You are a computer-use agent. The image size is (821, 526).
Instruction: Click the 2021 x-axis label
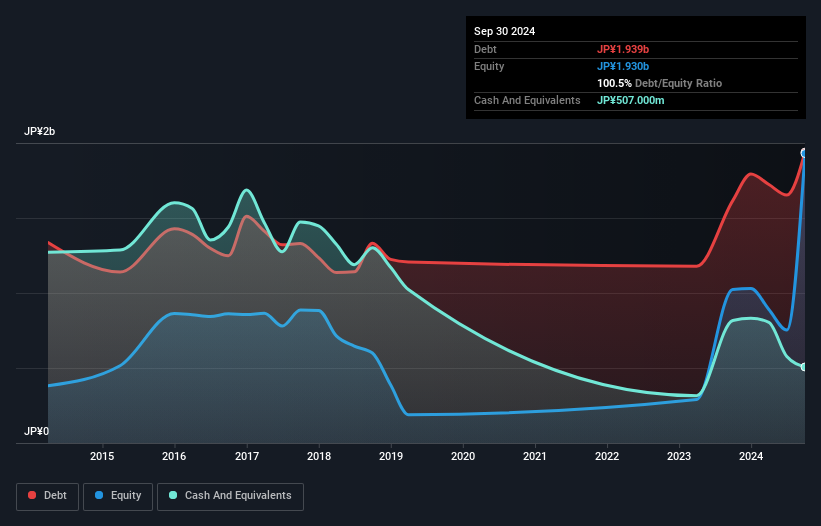tap(535, 456)
